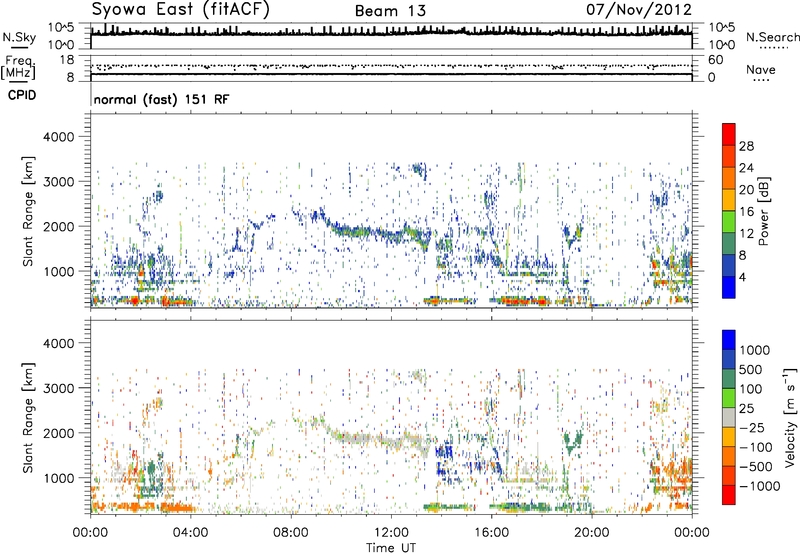Screen dimensions: 800x554
Task: Click the "08:00" time axis label
Action: pos(291,533)
